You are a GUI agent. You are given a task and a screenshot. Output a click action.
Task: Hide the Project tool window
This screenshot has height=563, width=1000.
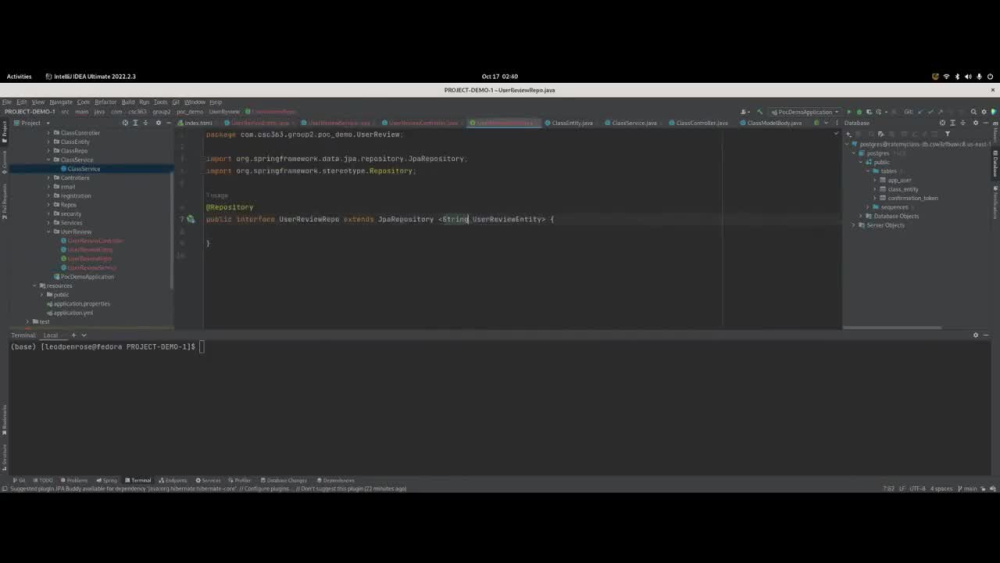tap(168, 123)
